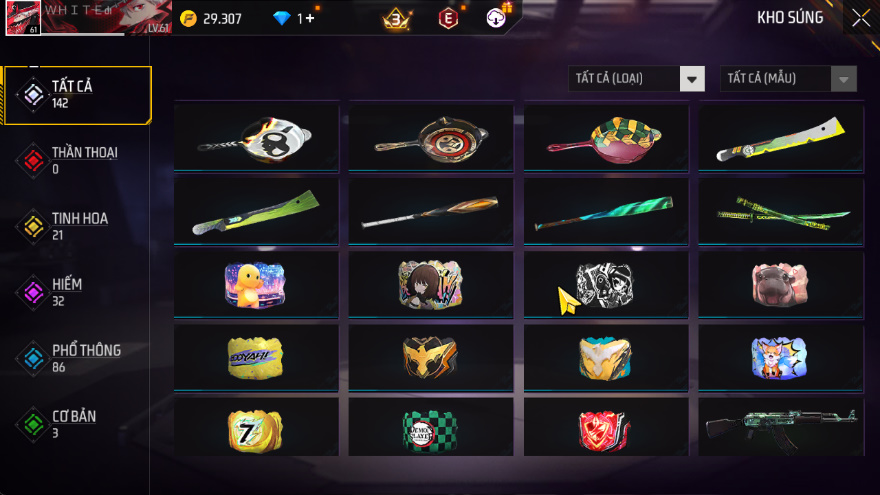Close the Kho Súng screen
Screen dimensions: 880x495
click(x=861, y=18)
